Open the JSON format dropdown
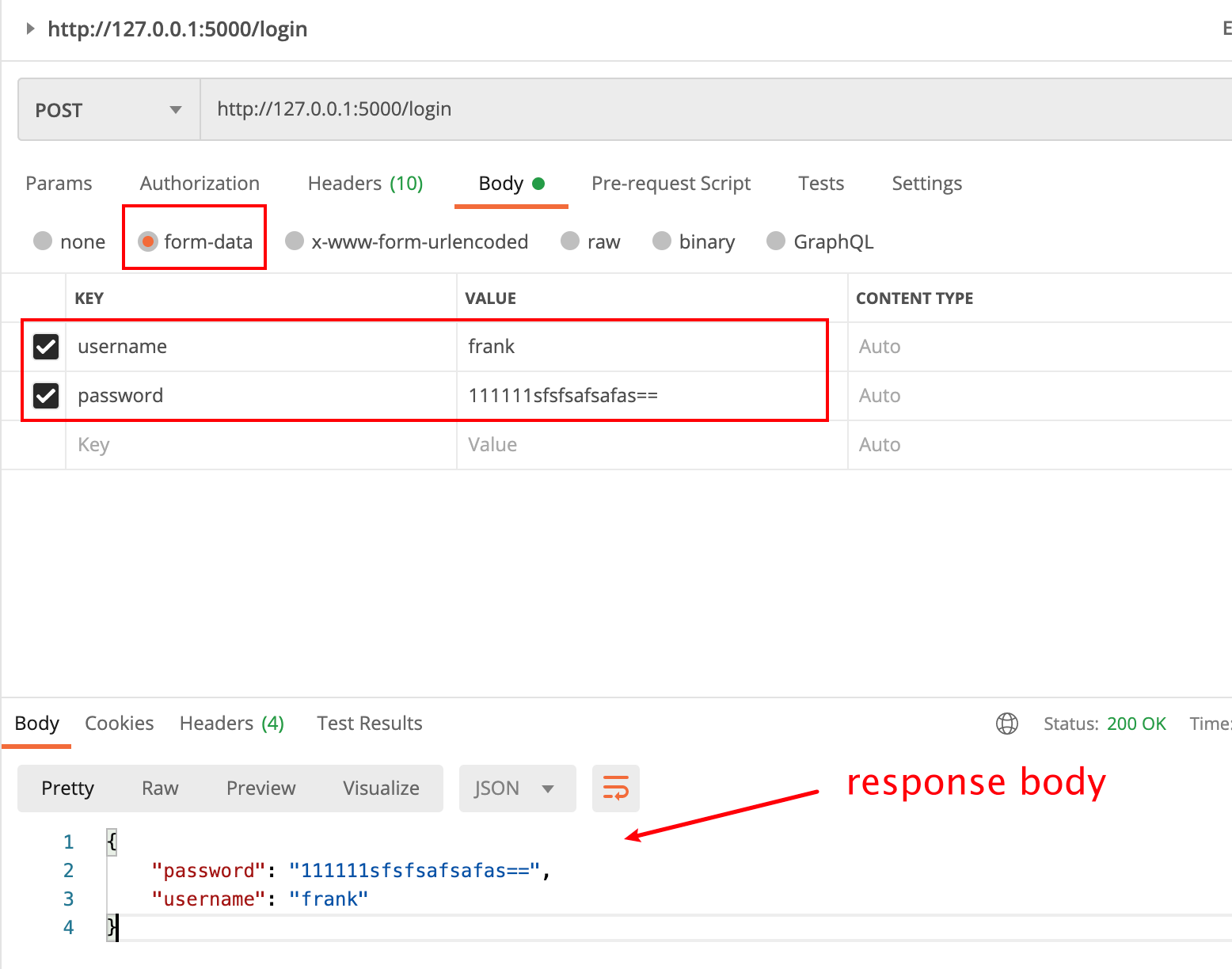 point(517,788)
